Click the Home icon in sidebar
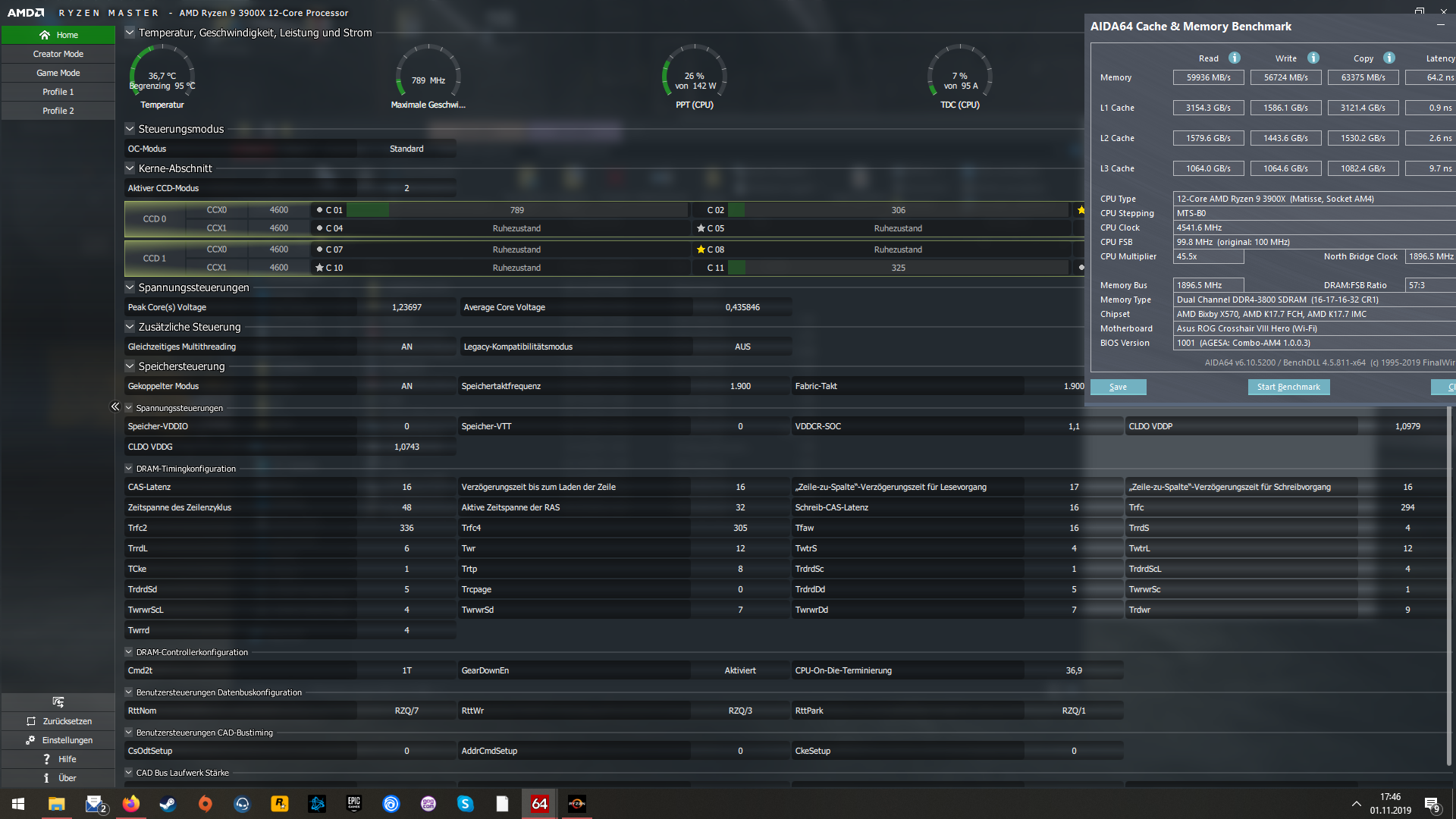This screenshot has width=1456, height=819. coord(45,35)
